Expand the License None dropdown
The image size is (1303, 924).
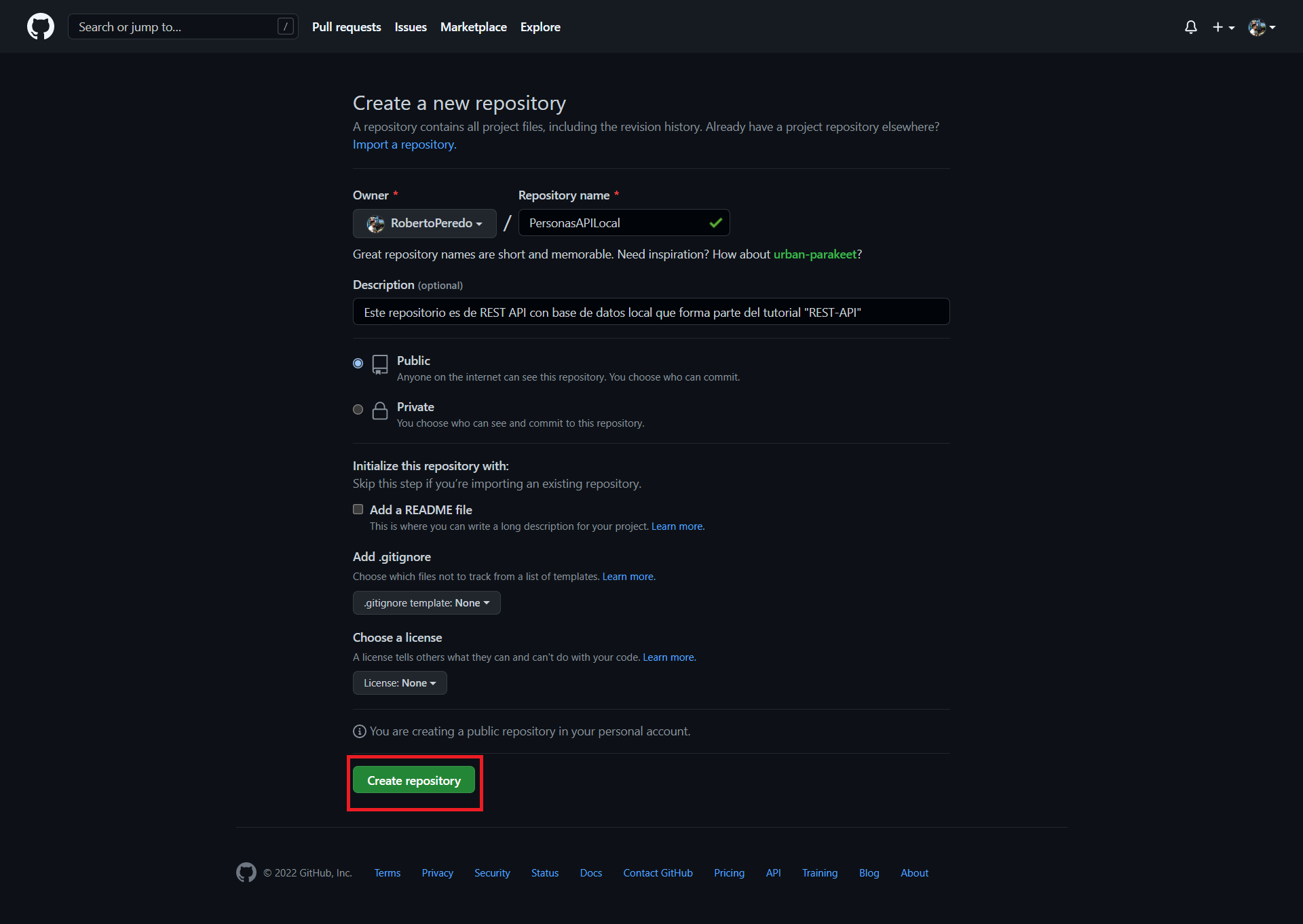pyautogui.click(x=400, y=683)
